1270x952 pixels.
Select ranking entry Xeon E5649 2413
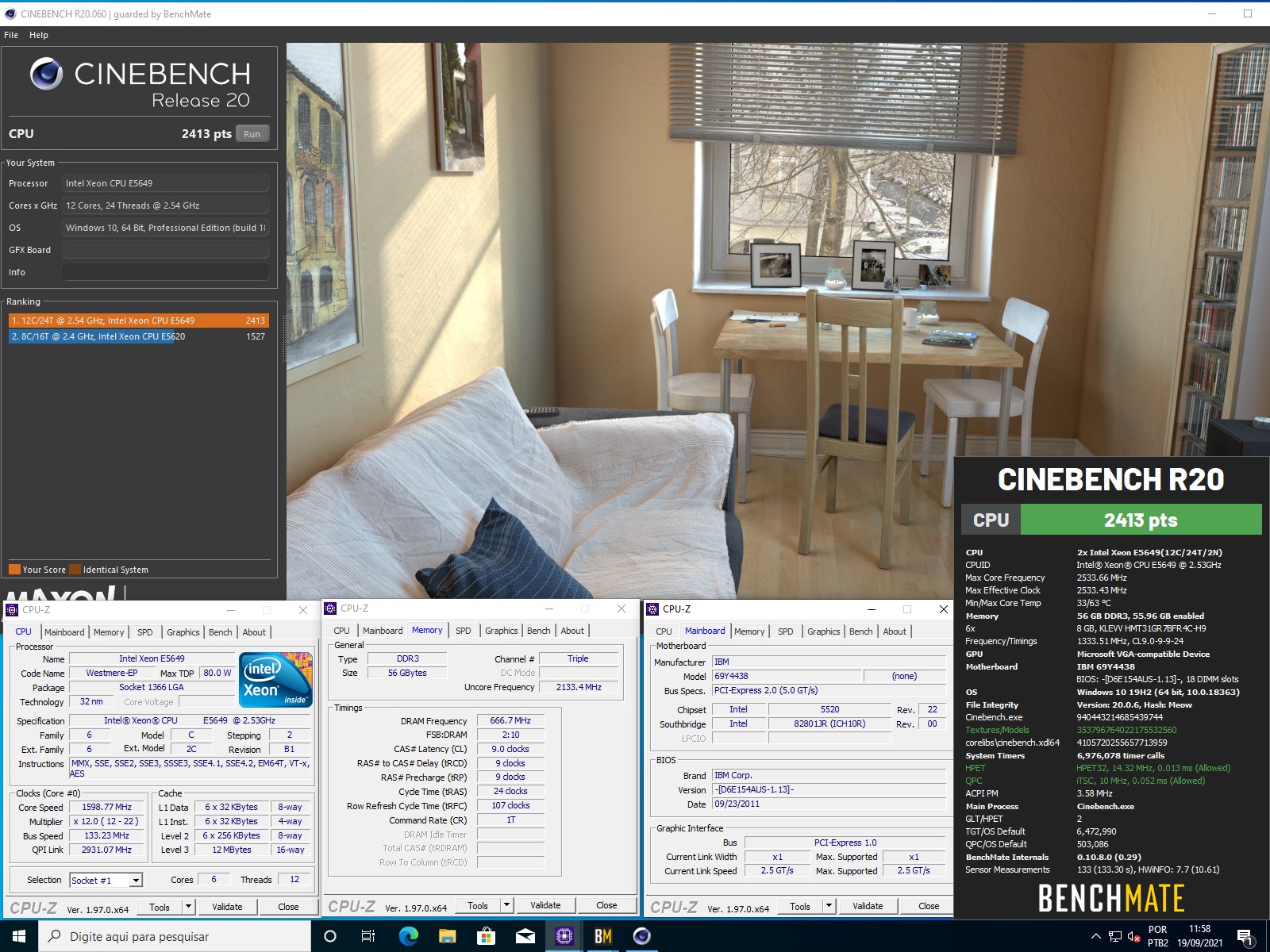coord(139,321)
